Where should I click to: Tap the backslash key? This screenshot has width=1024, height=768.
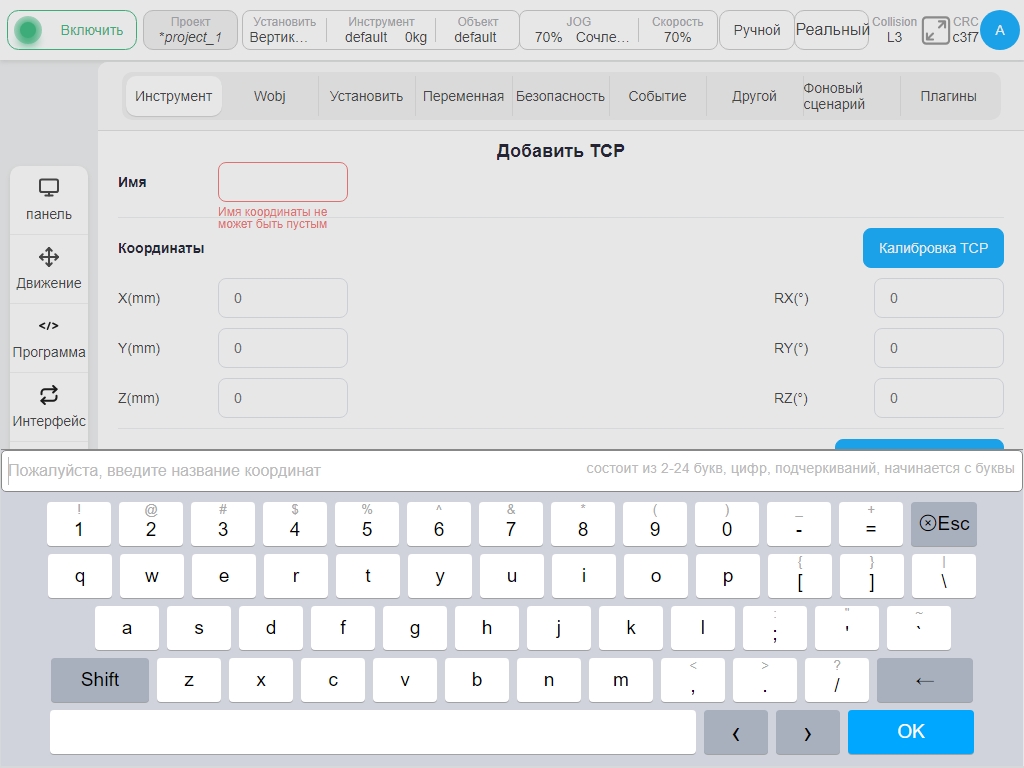944,576
